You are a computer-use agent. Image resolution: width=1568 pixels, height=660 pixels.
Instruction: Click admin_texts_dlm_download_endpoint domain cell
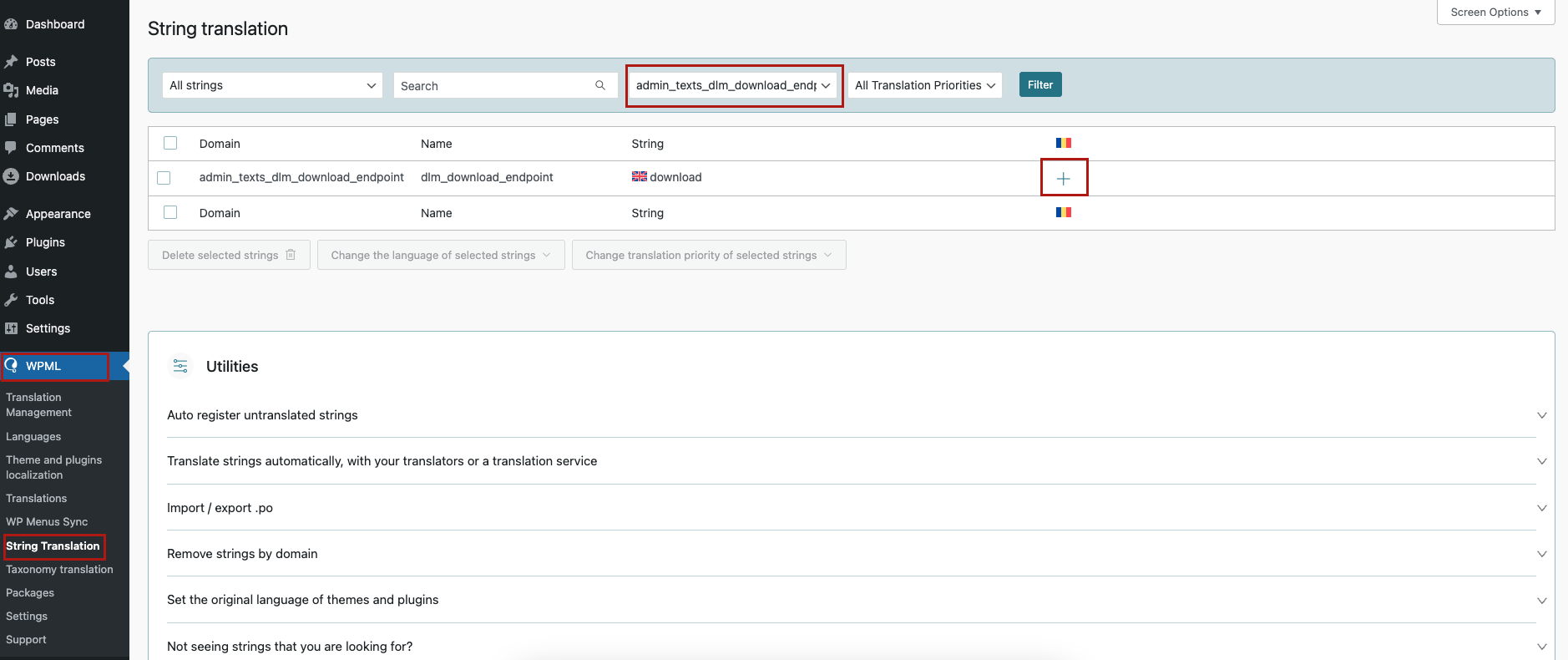pos(301,177)
